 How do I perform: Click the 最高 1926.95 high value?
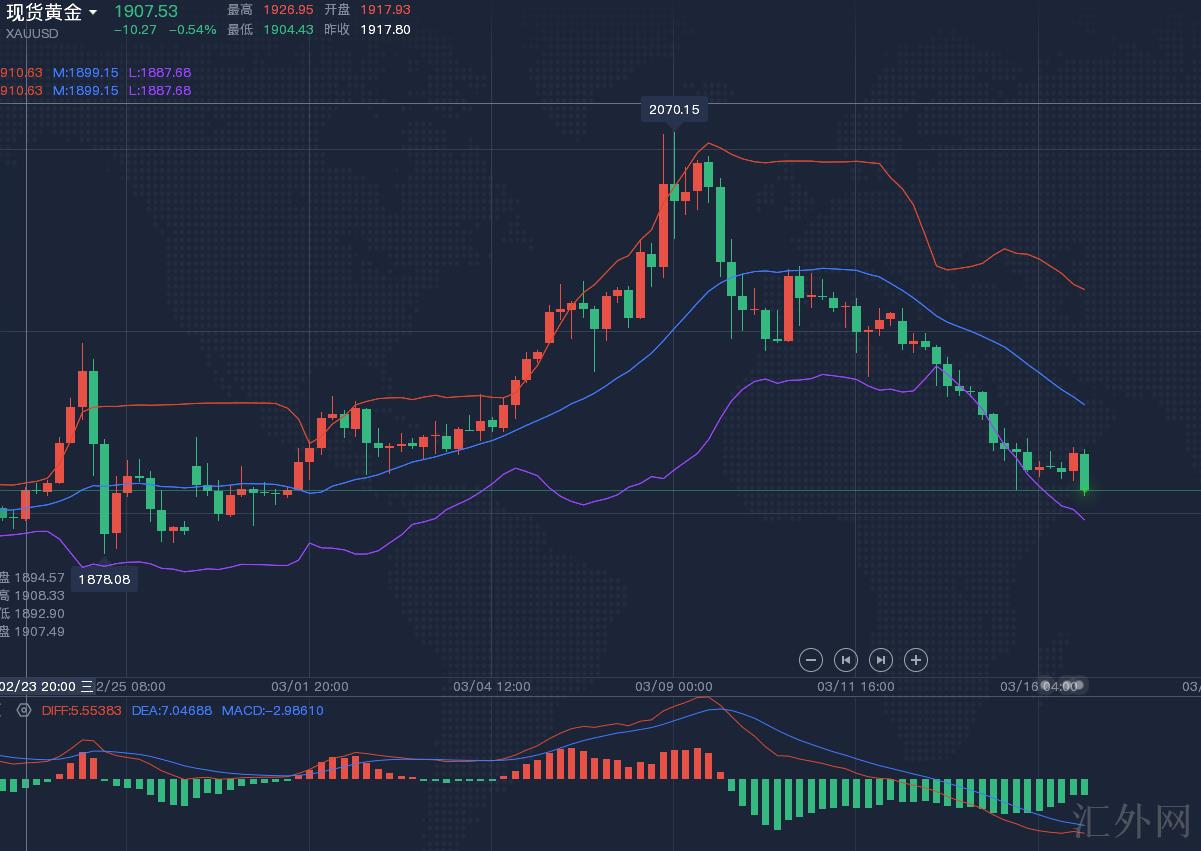tap(288, 10)
